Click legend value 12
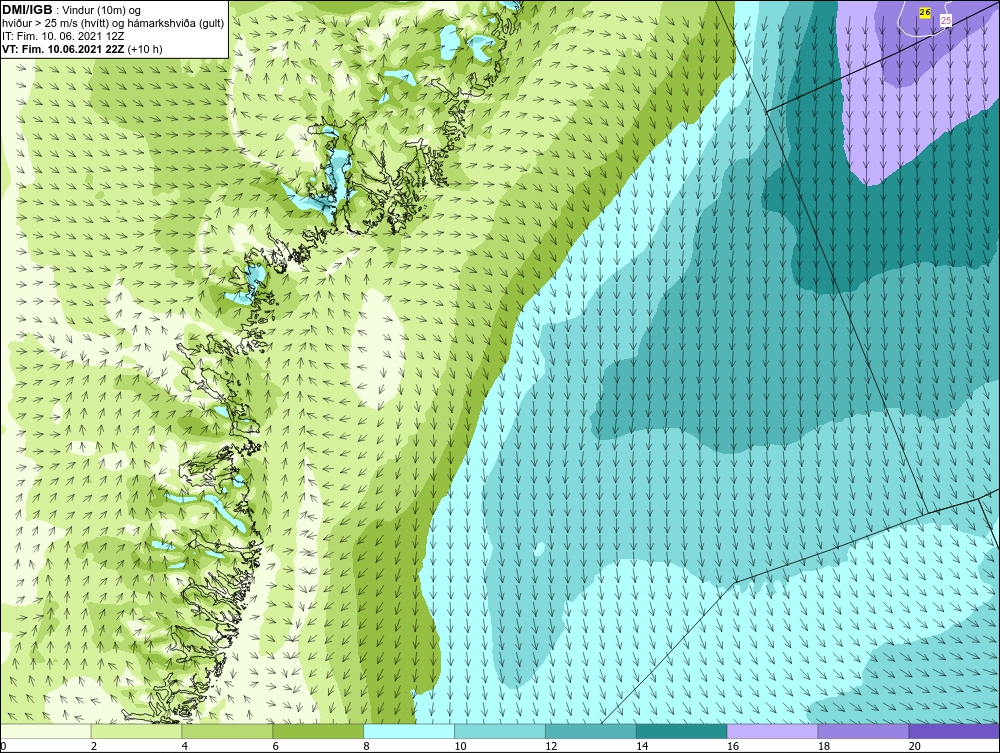The width and height of the screenshot is (1000, 753). pos(551,746)
